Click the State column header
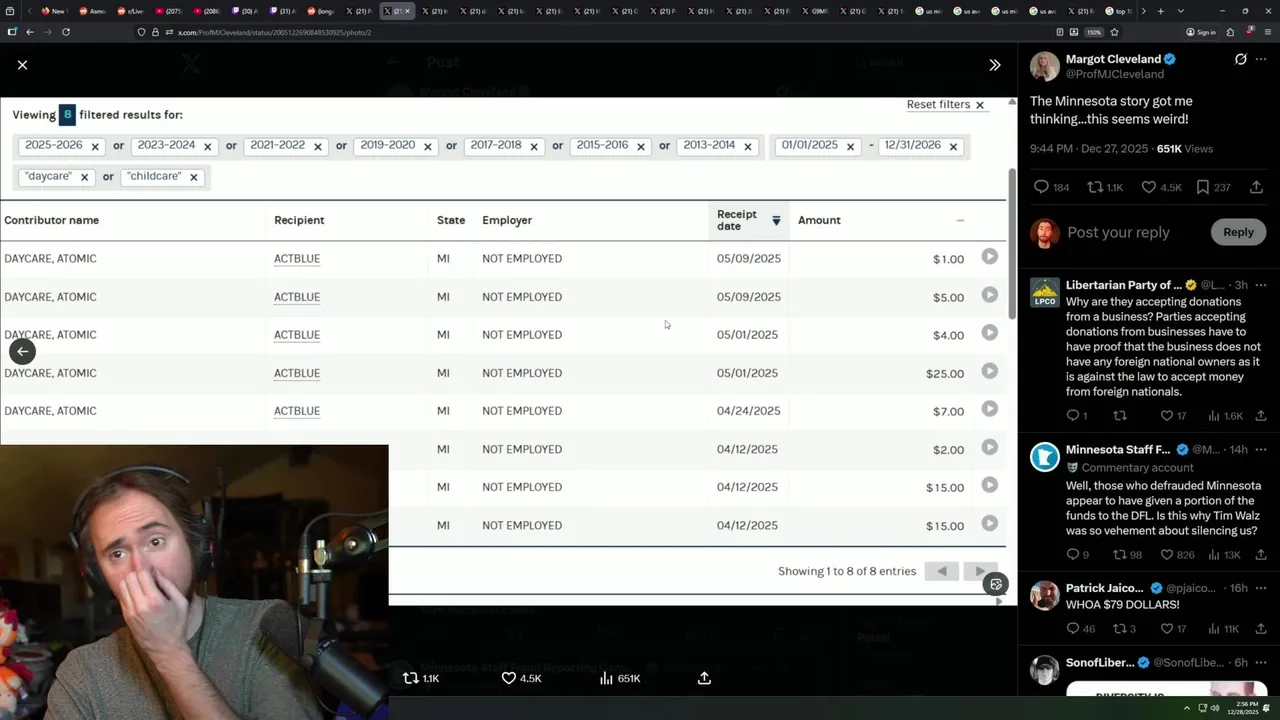1280x720 pixels. click(451, 220)
